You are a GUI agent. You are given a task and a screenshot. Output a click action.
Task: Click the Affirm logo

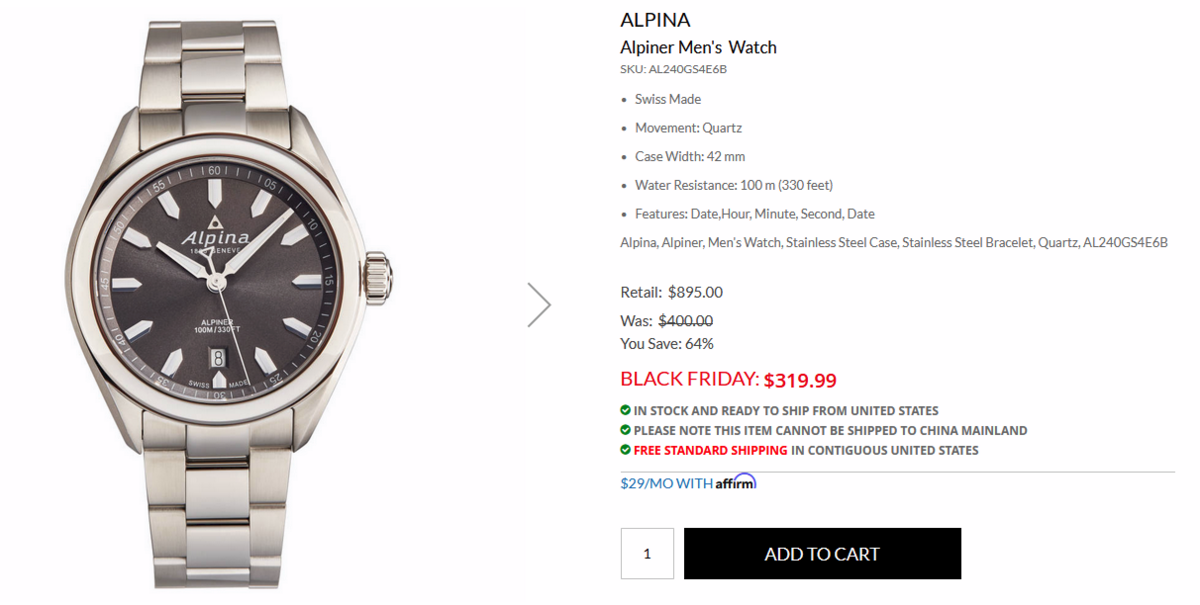click(735, 483)
